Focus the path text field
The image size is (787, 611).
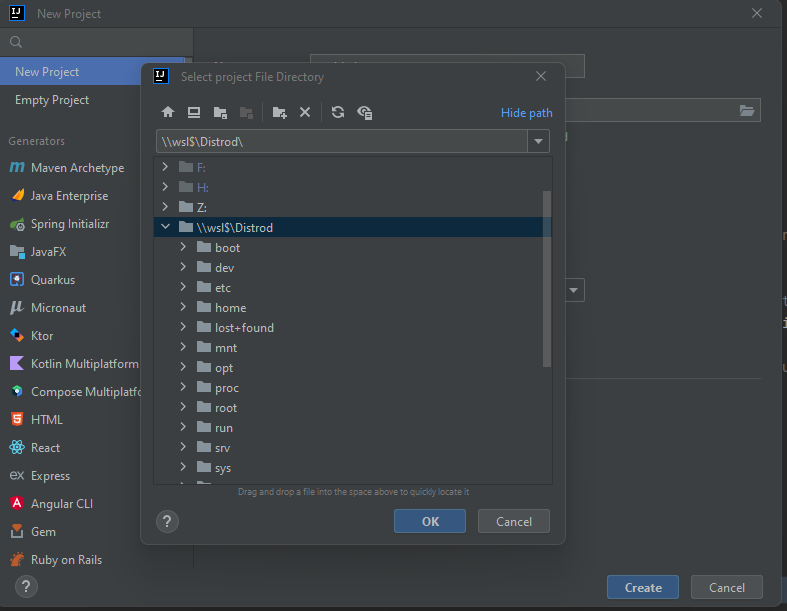click(342, 142)
